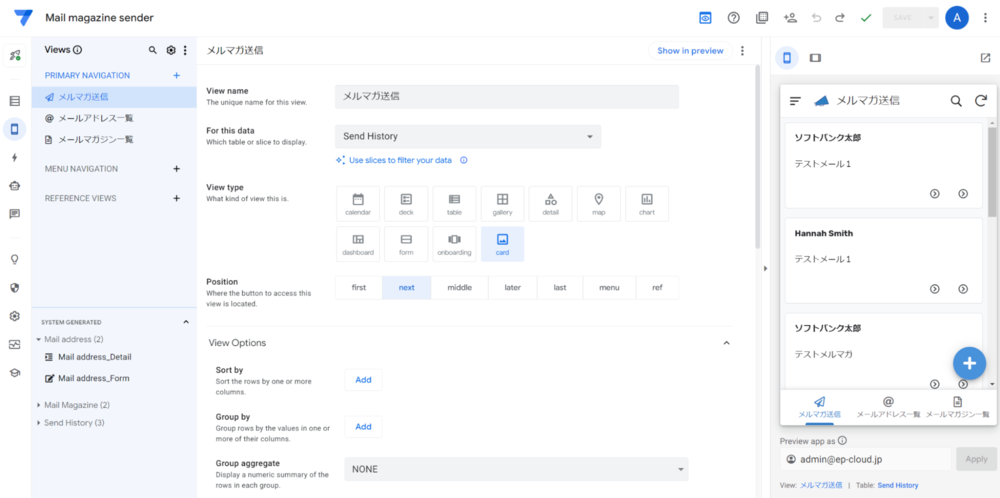Switch to メールマガジン一覧 tab in preview
Screen dimensions: 1000x498
957,406
